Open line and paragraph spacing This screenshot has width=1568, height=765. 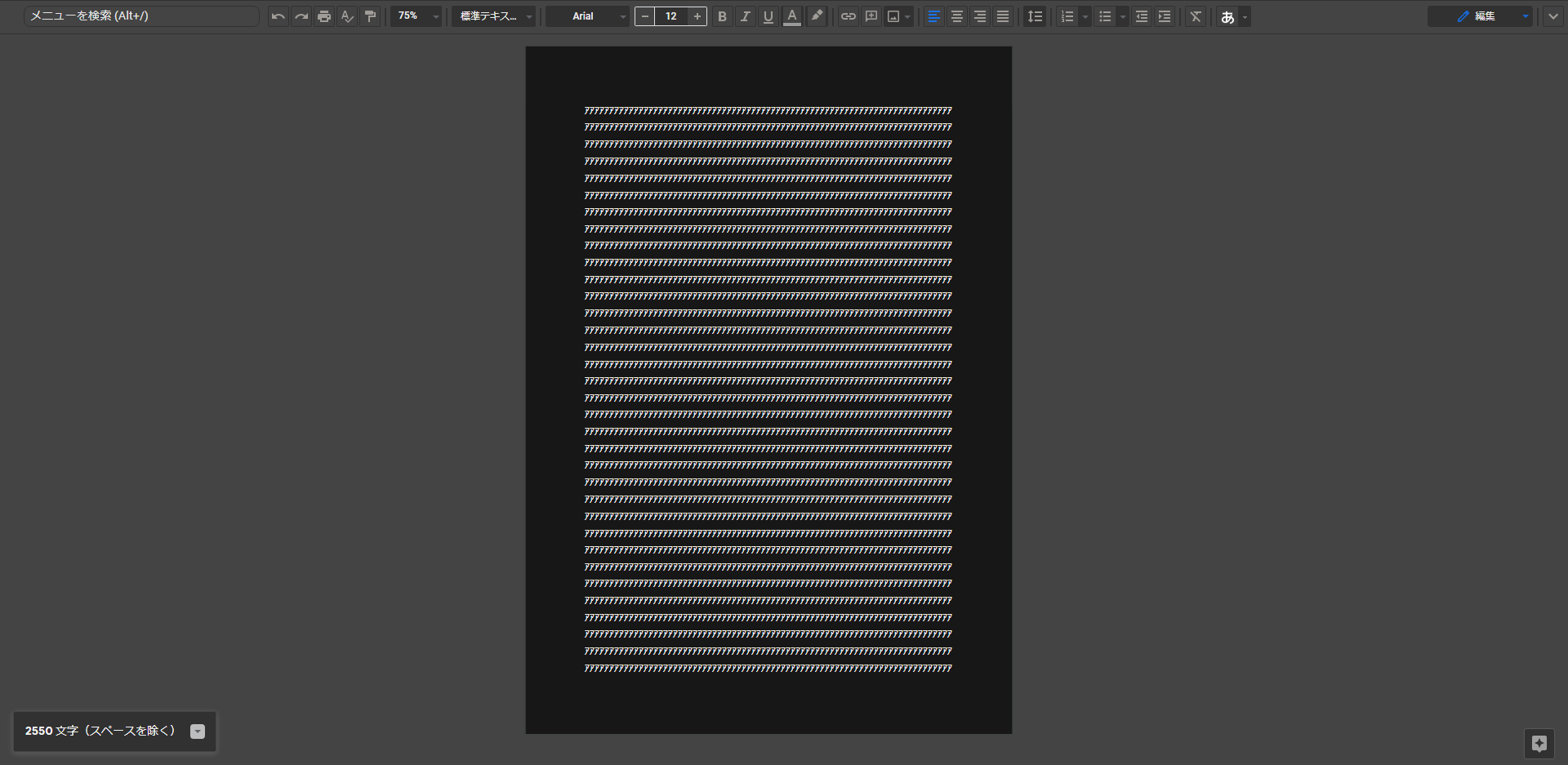[1035, 16]
